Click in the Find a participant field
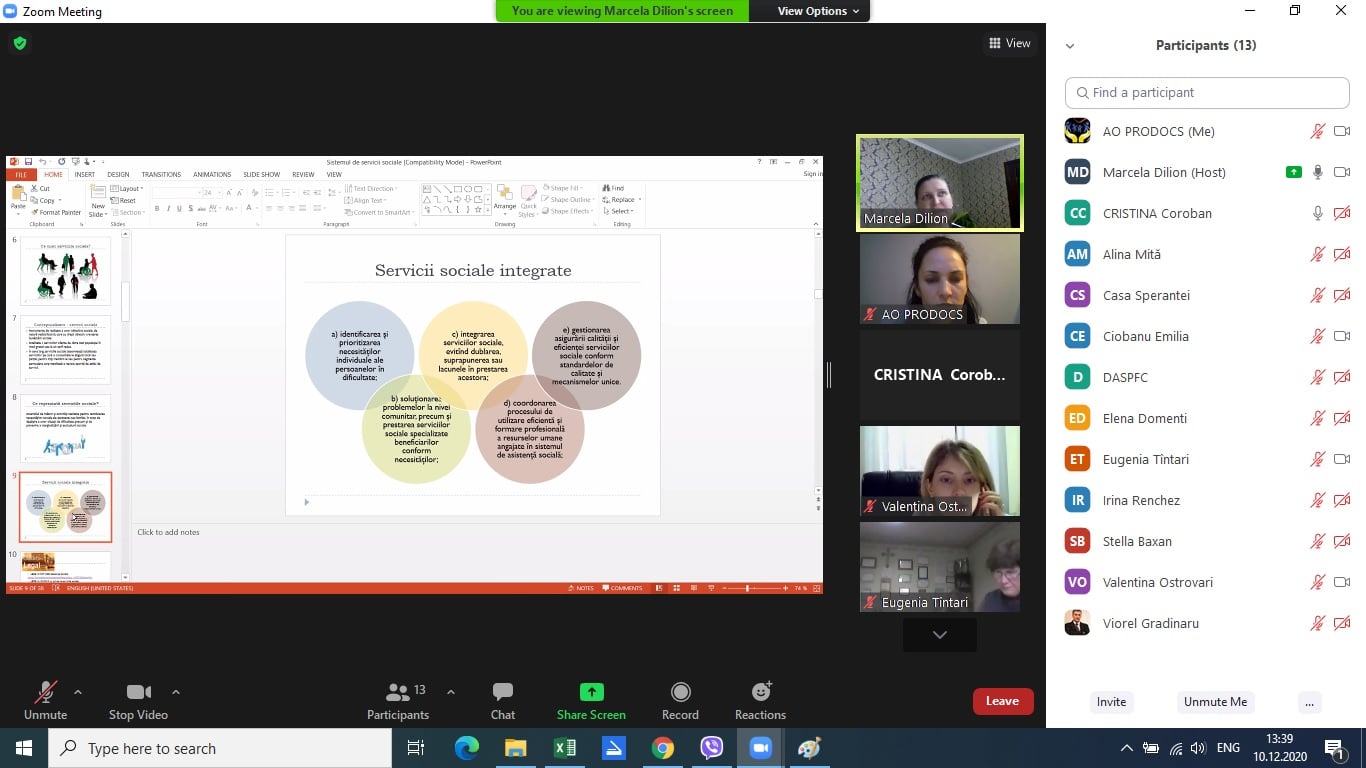This screenshot has width=1366, height=768. [x=1207, y=92]
